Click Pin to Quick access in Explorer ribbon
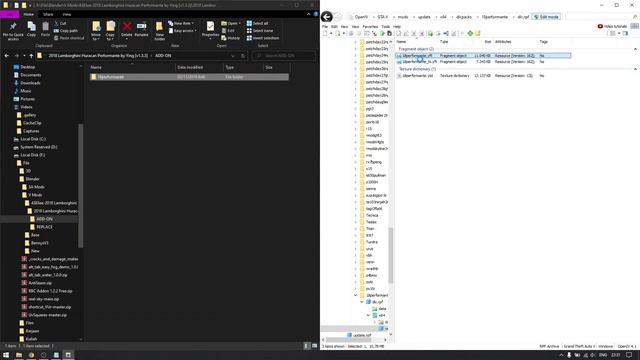 pyautogui.click(x=13, y=31)
